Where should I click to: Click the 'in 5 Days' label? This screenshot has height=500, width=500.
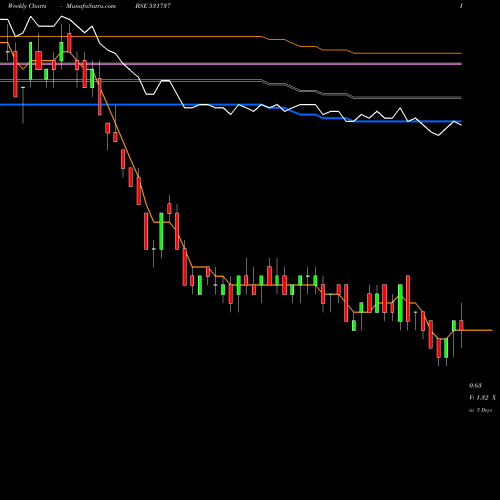tap(480, 410)
